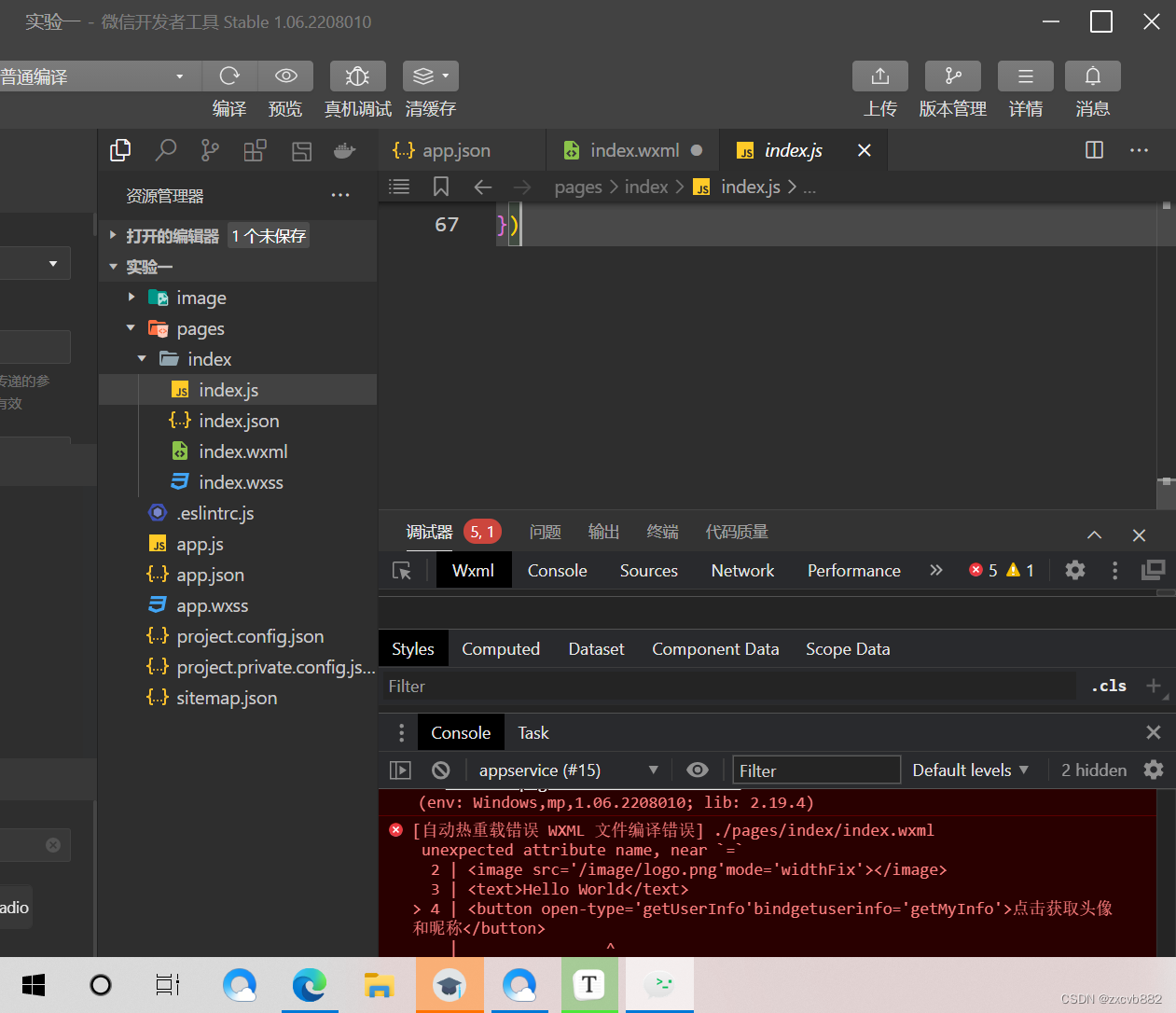Toggle the .cls class editor

[1109, 686]
